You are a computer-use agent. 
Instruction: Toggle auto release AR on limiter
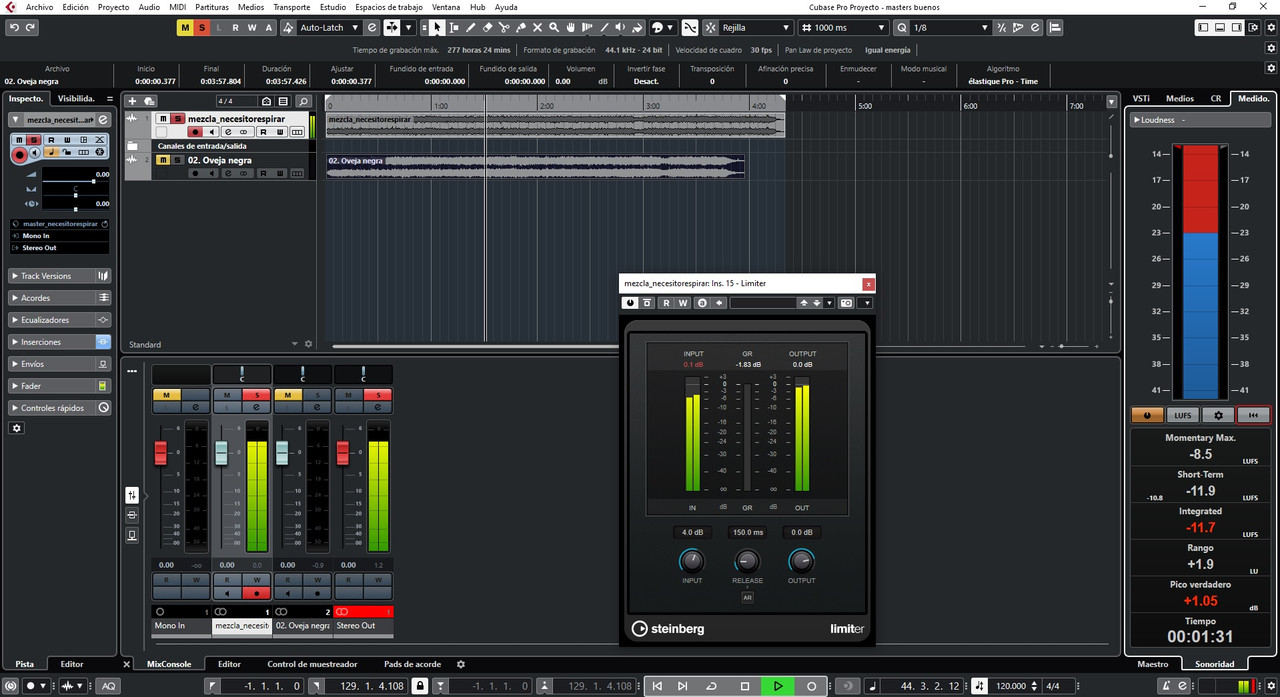tap(747, 597)
